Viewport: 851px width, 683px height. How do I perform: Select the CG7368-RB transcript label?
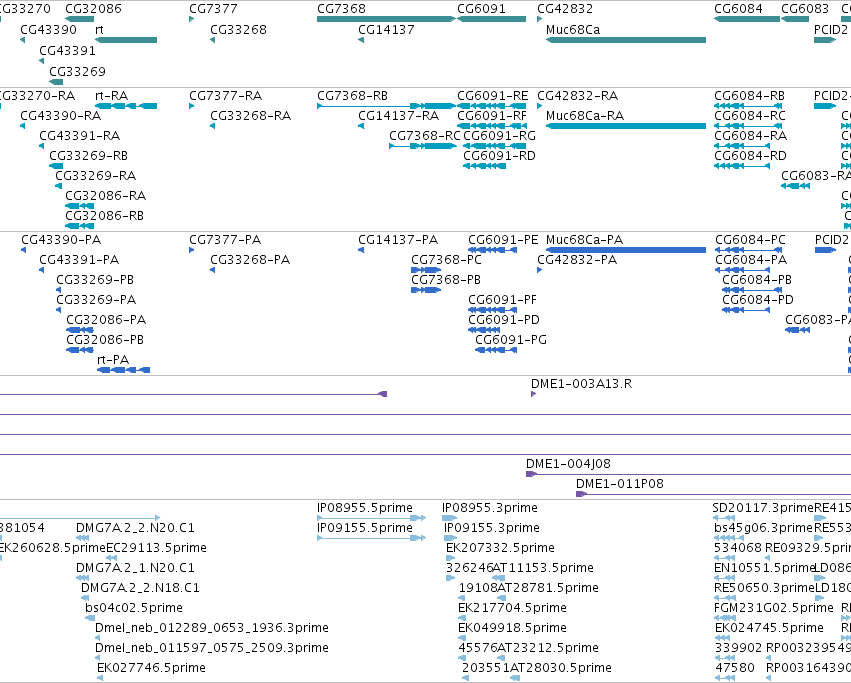pyautogui.click(x=353, y=96)
